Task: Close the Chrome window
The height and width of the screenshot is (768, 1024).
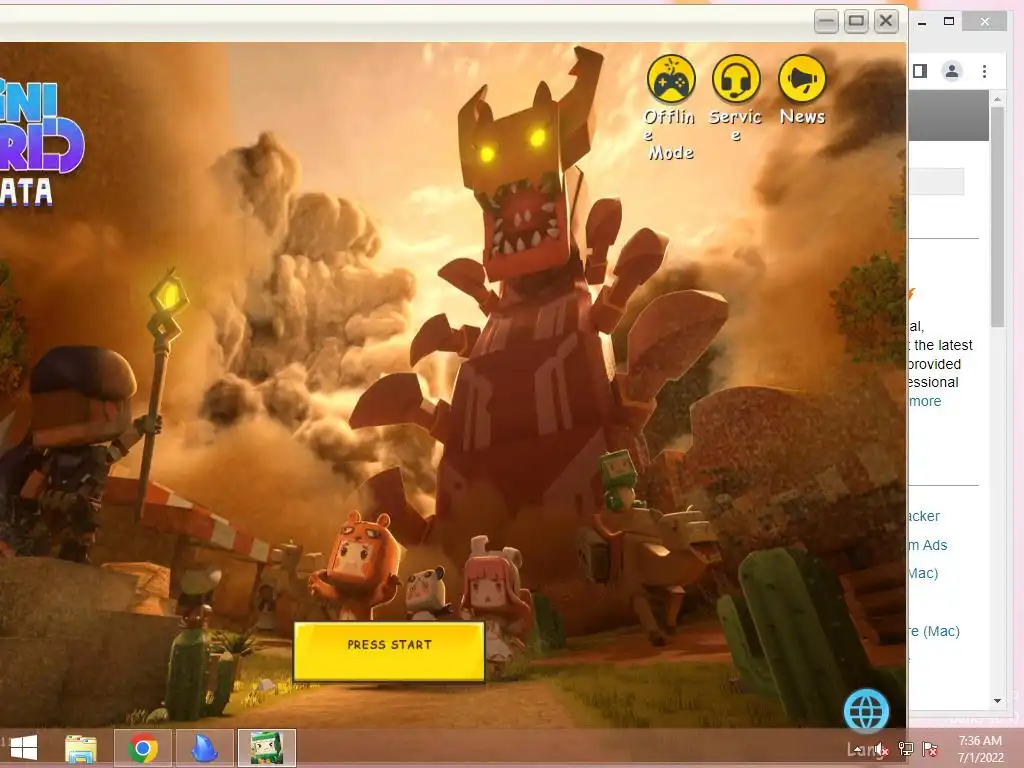Action: pos(985,22)
